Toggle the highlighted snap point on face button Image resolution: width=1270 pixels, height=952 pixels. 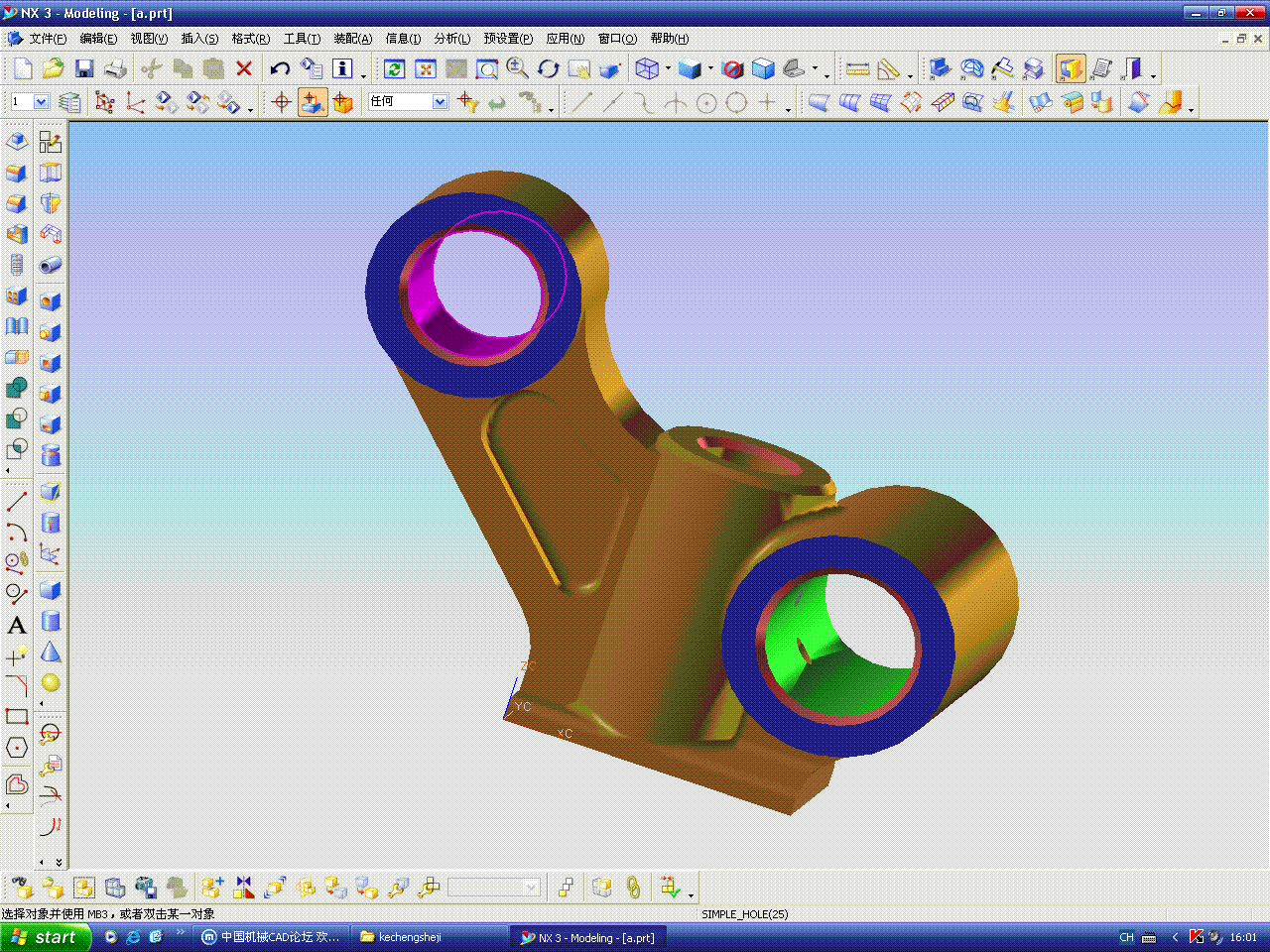(312, 102)
